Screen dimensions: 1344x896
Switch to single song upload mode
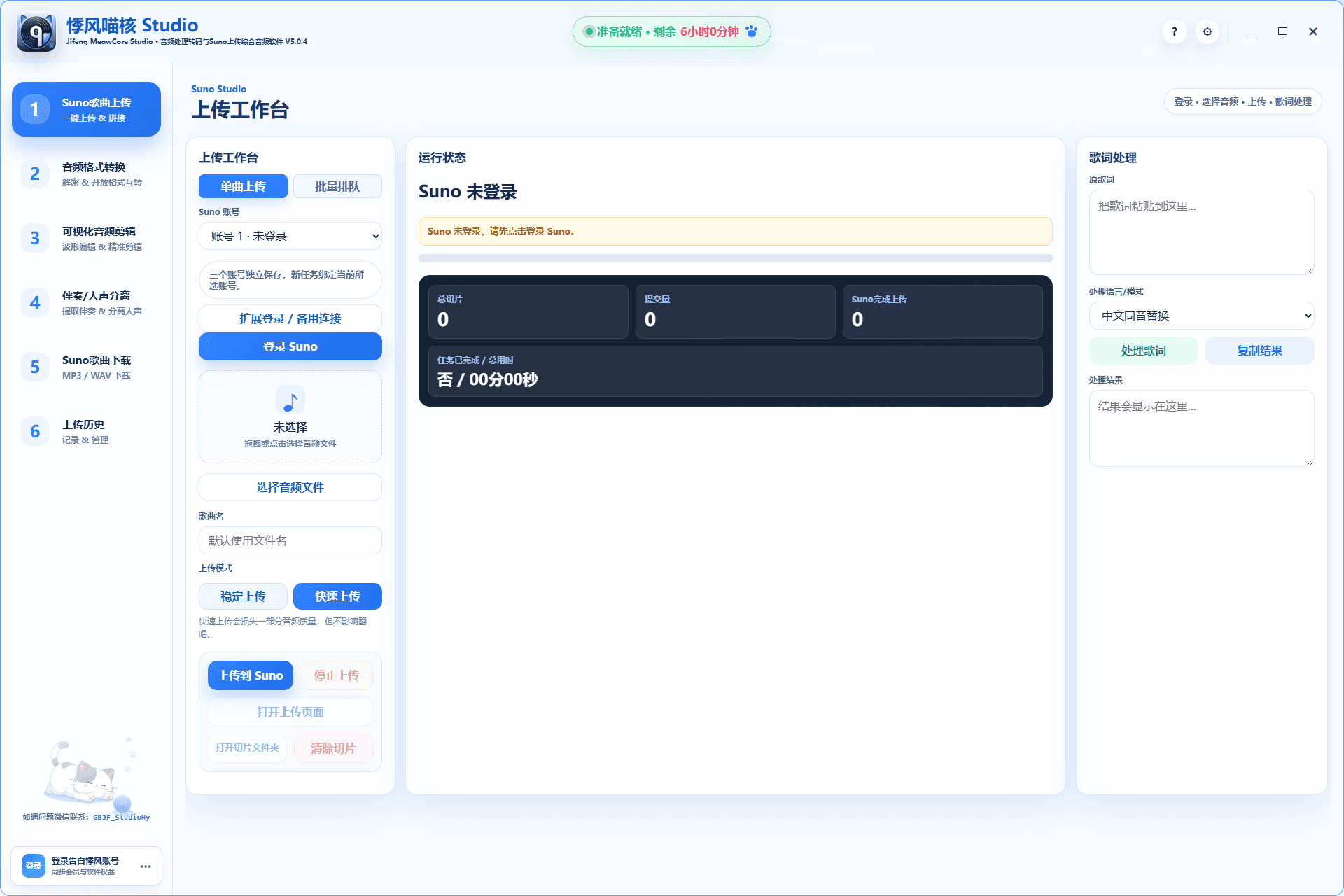pos(243,186)
